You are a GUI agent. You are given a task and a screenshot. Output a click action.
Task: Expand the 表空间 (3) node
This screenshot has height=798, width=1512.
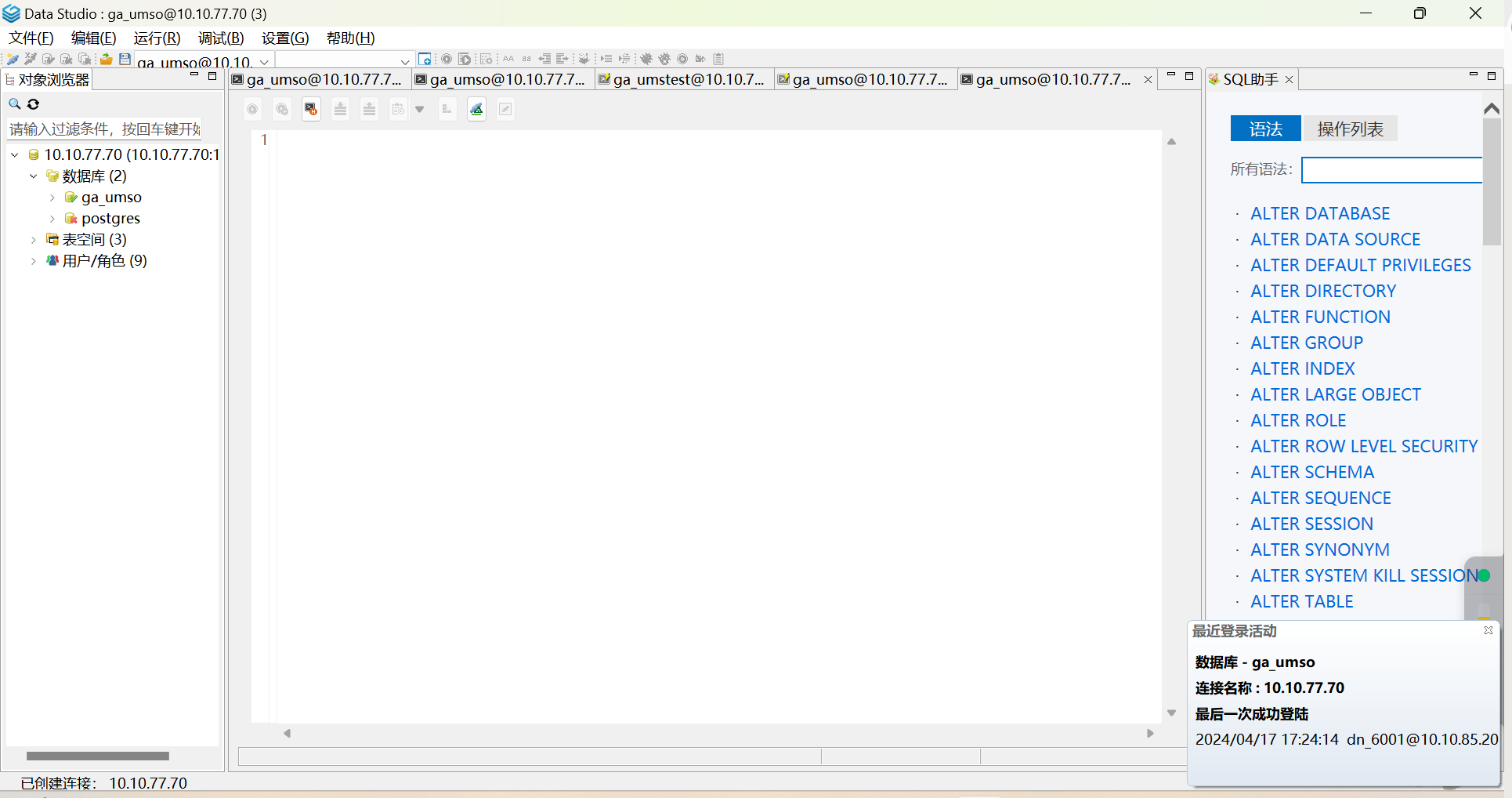click(33, 240)
